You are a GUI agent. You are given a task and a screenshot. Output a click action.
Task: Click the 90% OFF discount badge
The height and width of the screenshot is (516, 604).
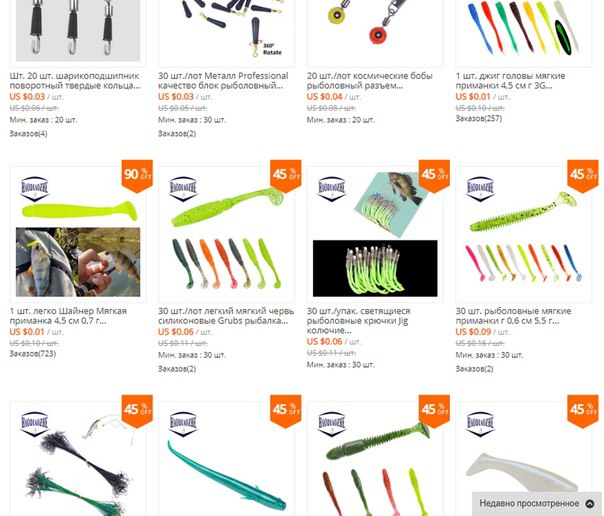point(137,176)
